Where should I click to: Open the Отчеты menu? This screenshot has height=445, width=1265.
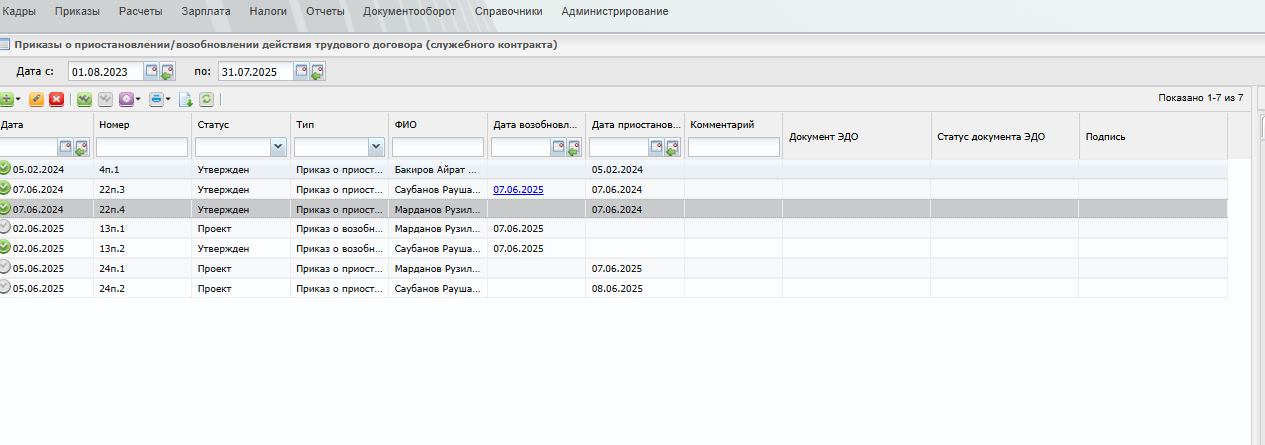tap(325, 11)
